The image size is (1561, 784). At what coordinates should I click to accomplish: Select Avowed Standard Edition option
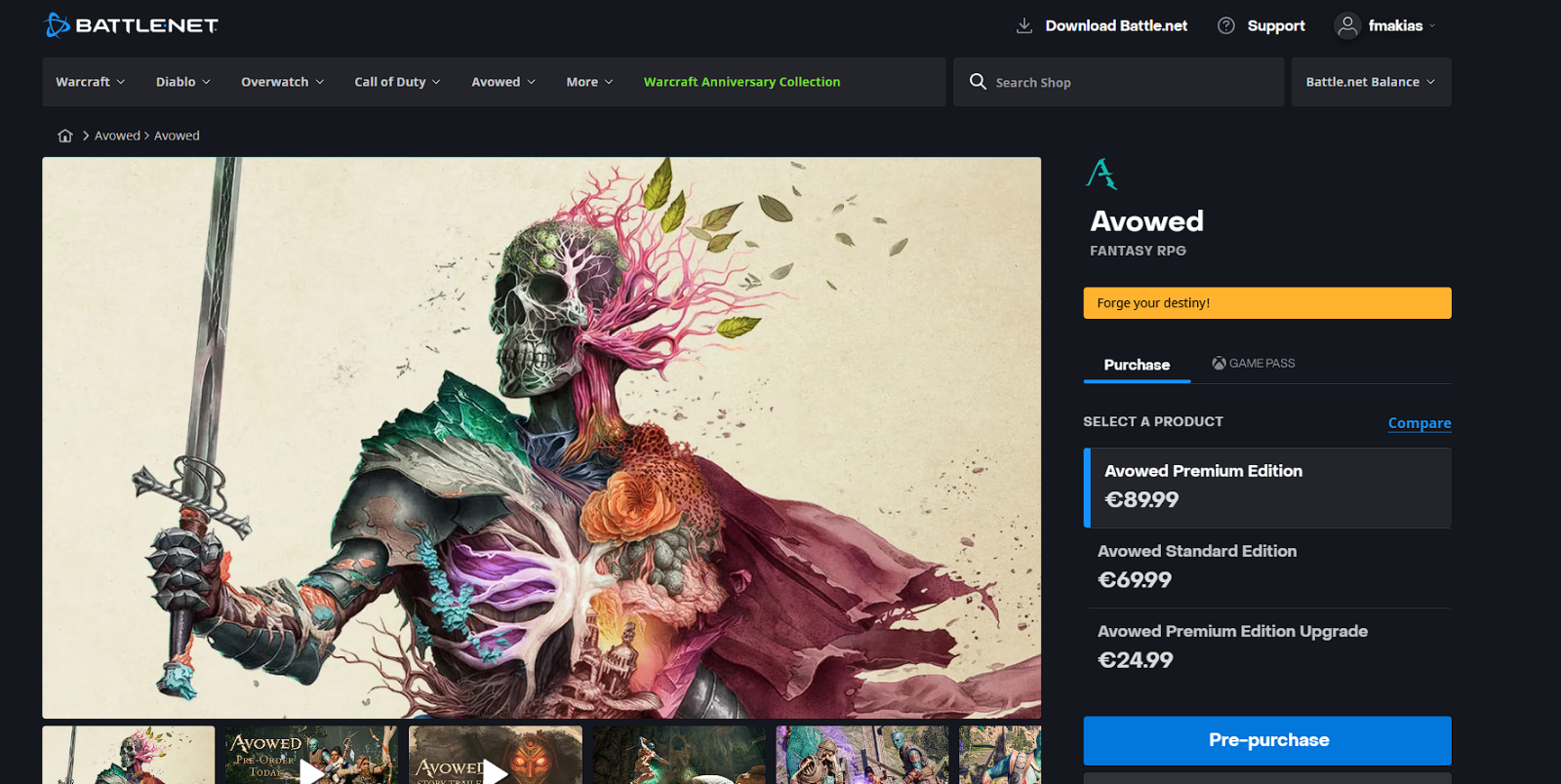point(1267,568)
